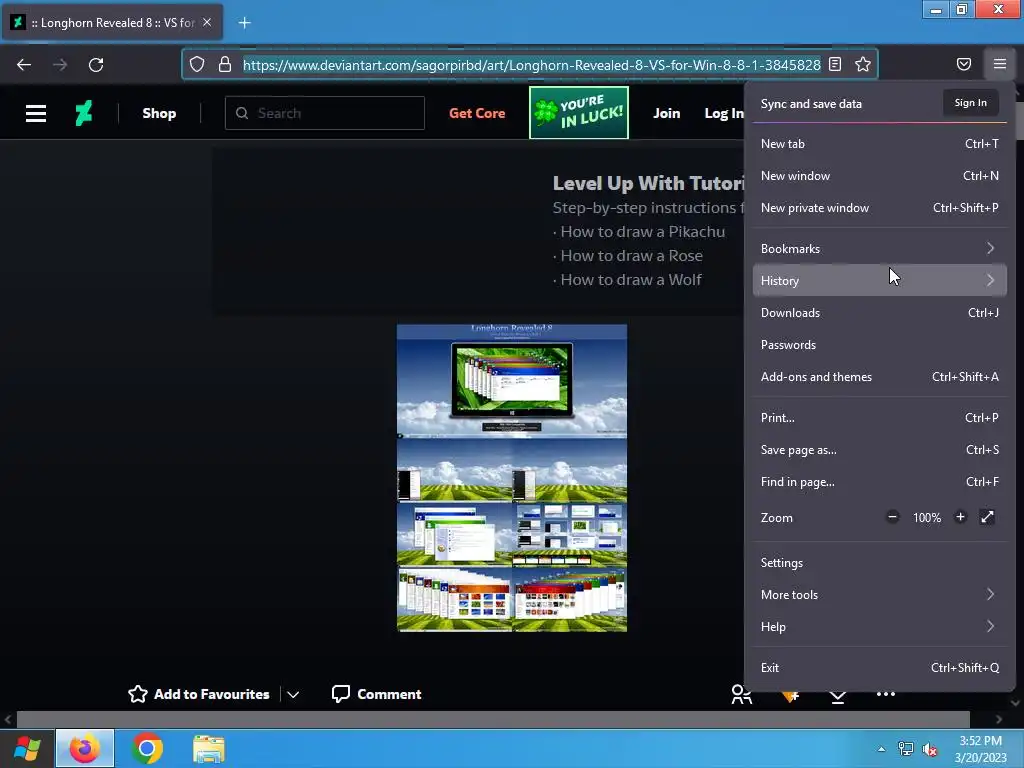Open DeviantArt site hamburger menu
The width and height of the screenshot is (1024, 768).
(x=36, y=113)
